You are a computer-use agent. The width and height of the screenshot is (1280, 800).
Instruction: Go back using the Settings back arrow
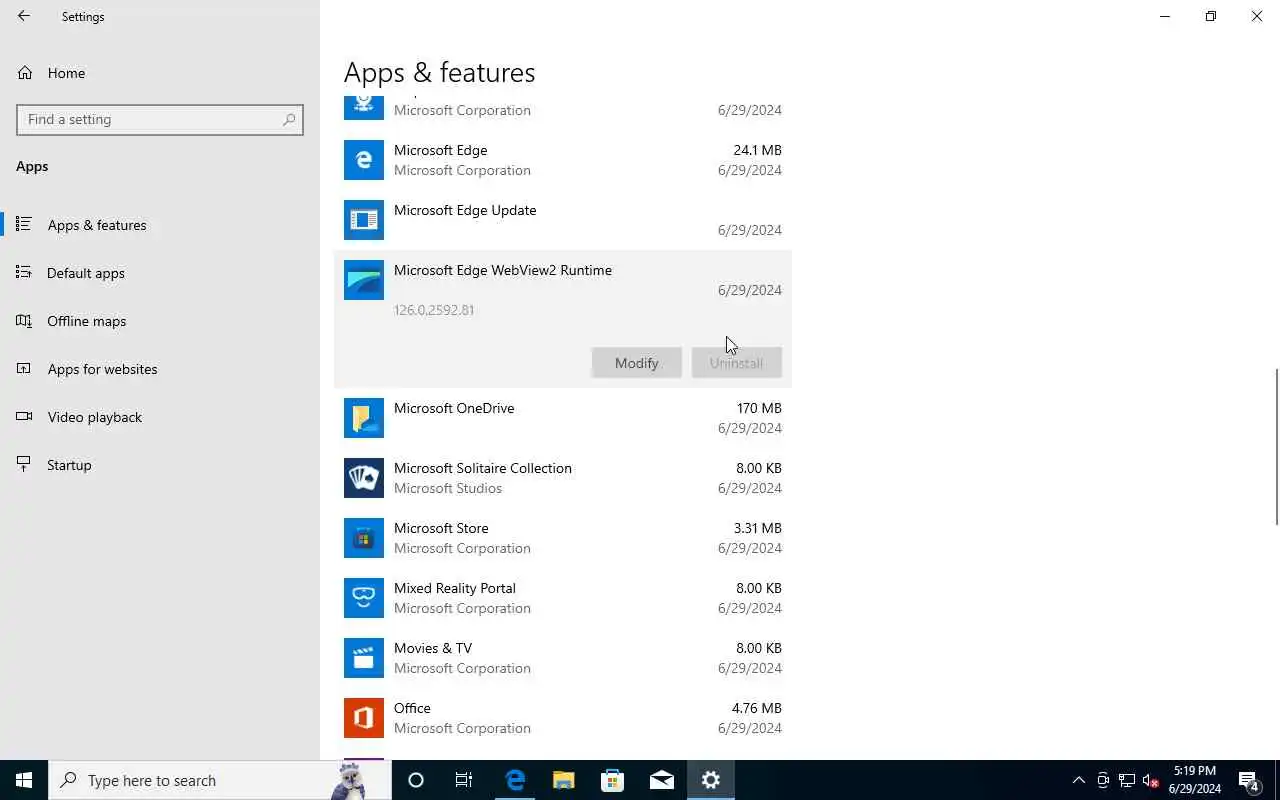pos(24,16)
